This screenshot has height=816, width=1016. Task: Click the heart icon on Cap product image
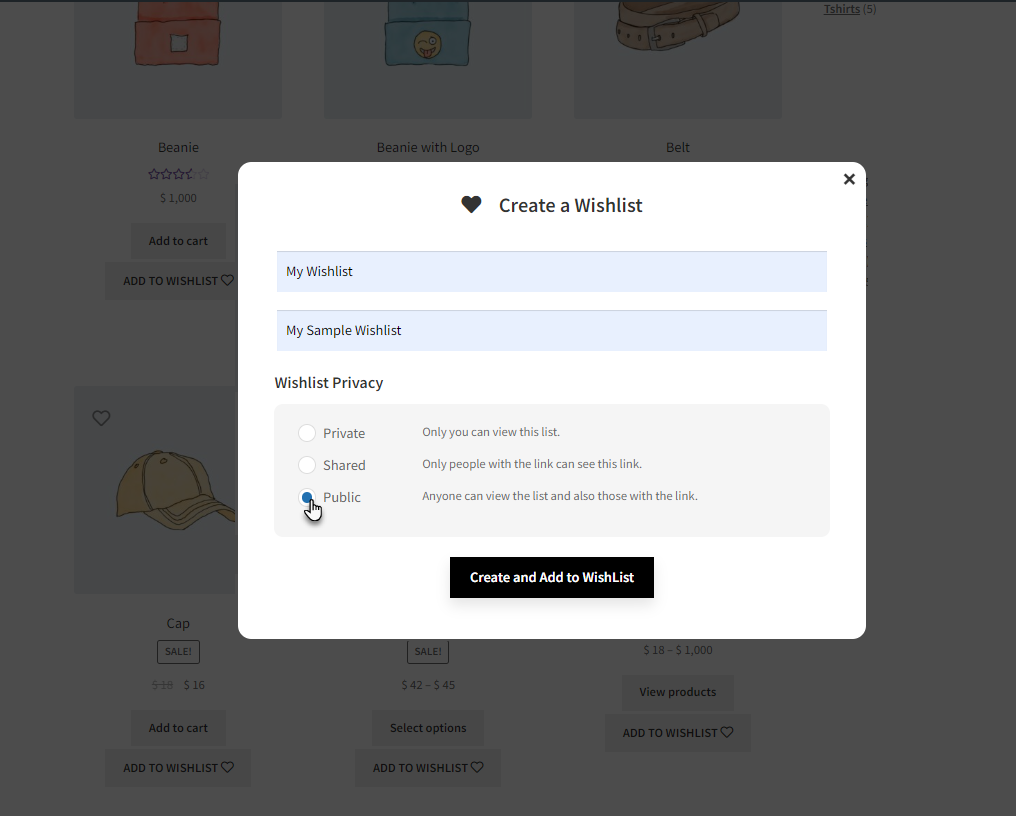click(x=101, y=418)
